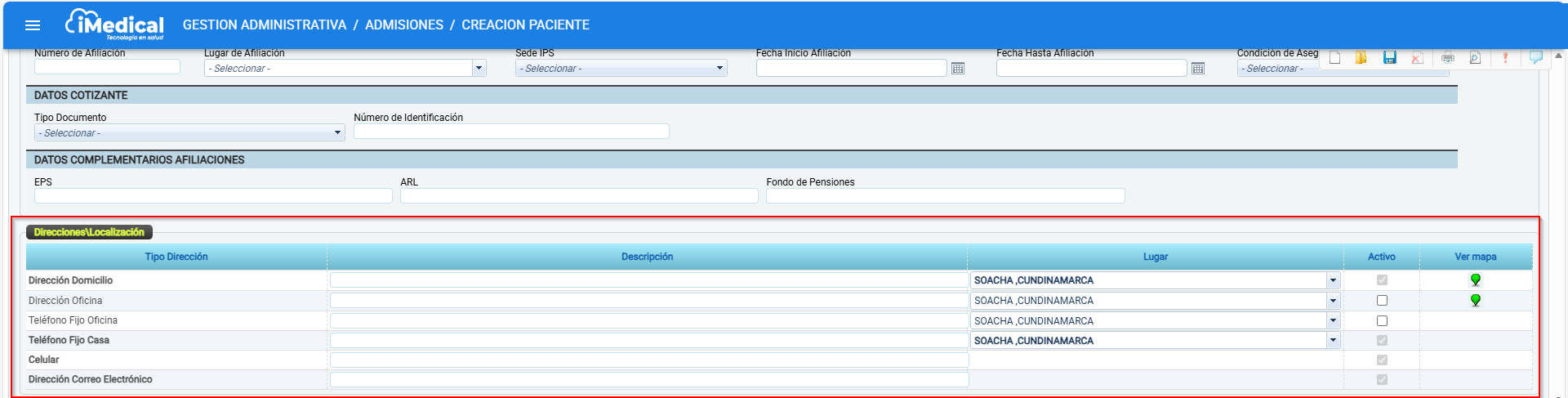This screenshot has height=398, width=1568.
Task: Toggle Activo checkbox for Dirección Domicilio
Action: click(x=1382, y=280)
